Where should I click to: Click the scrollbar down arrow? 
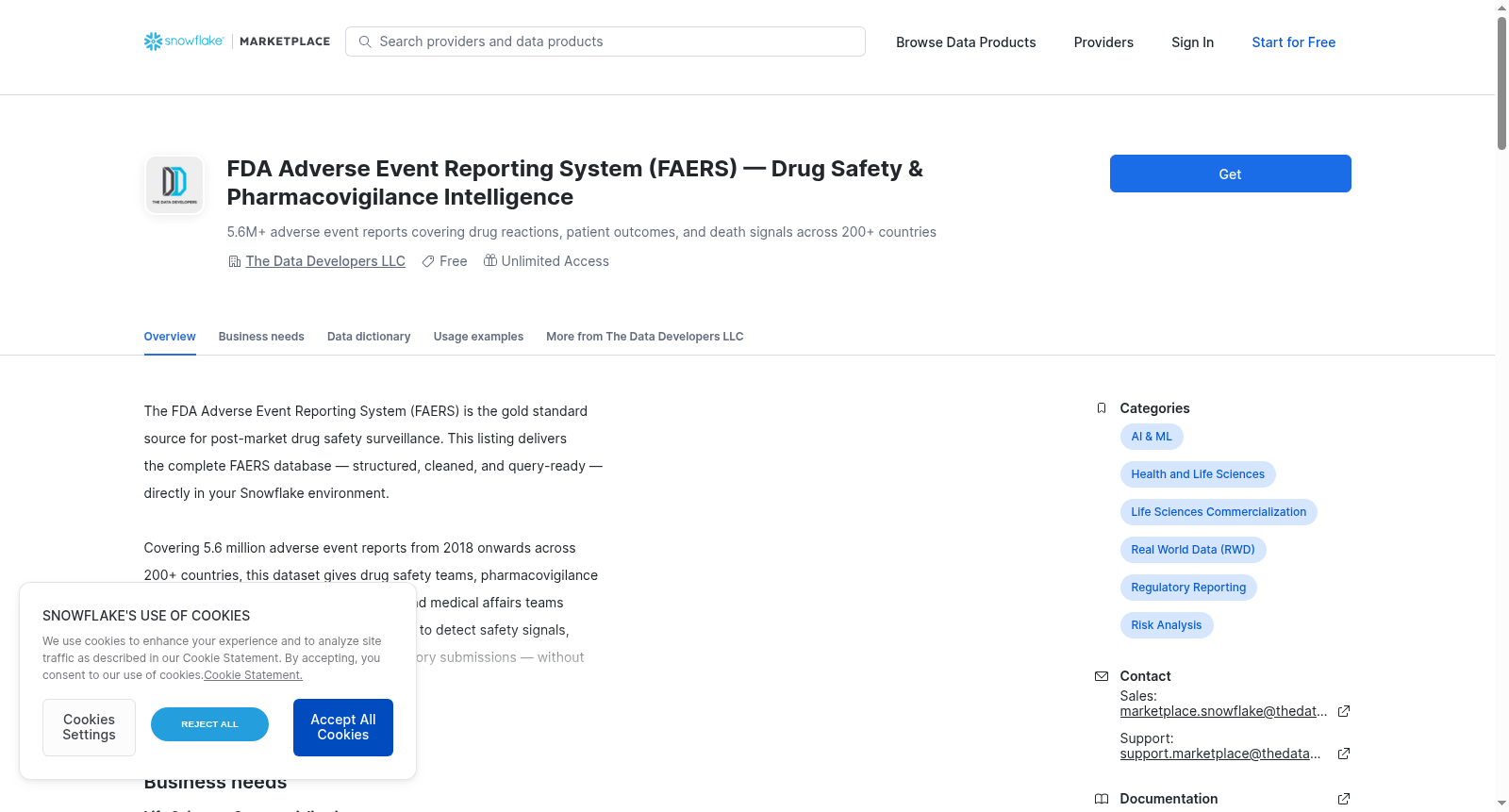point(1501,804)
